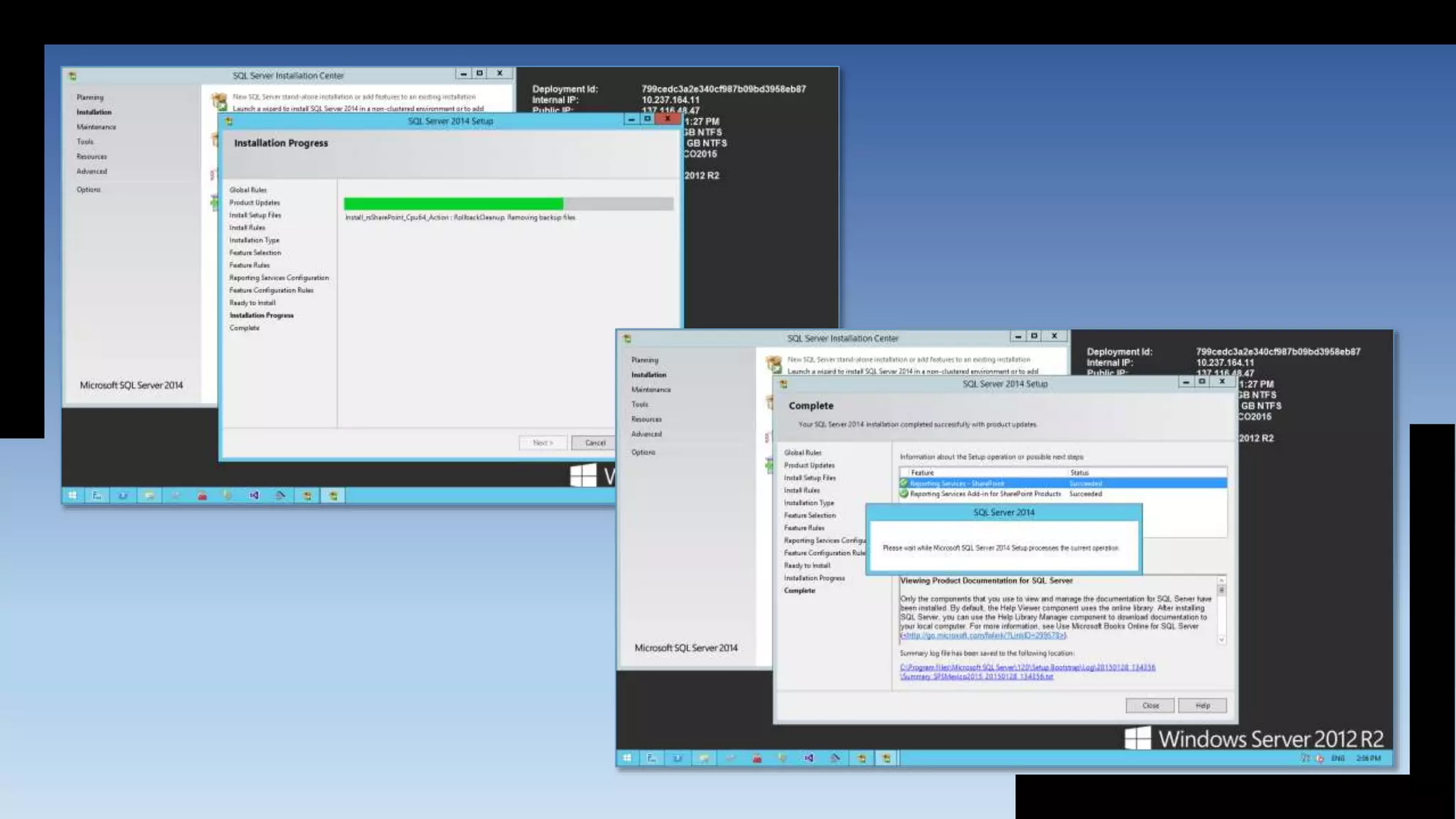The image size is (1456, 819).
Task: Click stand-alone installation icon behind Complete dialog
Action: click(x=773, y=365)
